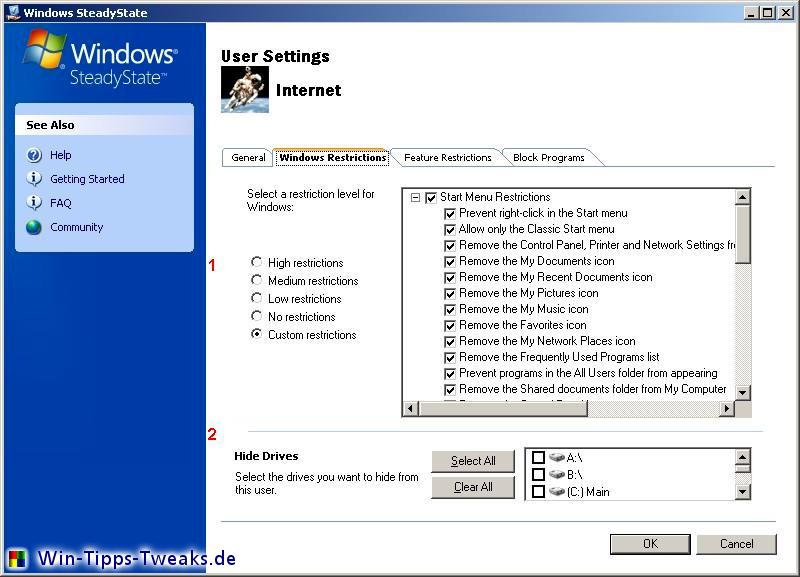The image size is (800, 577).
Task: Click the restrictions list vertical scrollbar thumb
Action: pos(742,234)
